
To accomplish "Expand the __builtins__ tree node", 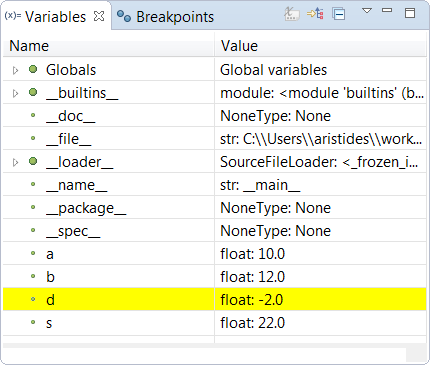I will (x=15, y=93).
